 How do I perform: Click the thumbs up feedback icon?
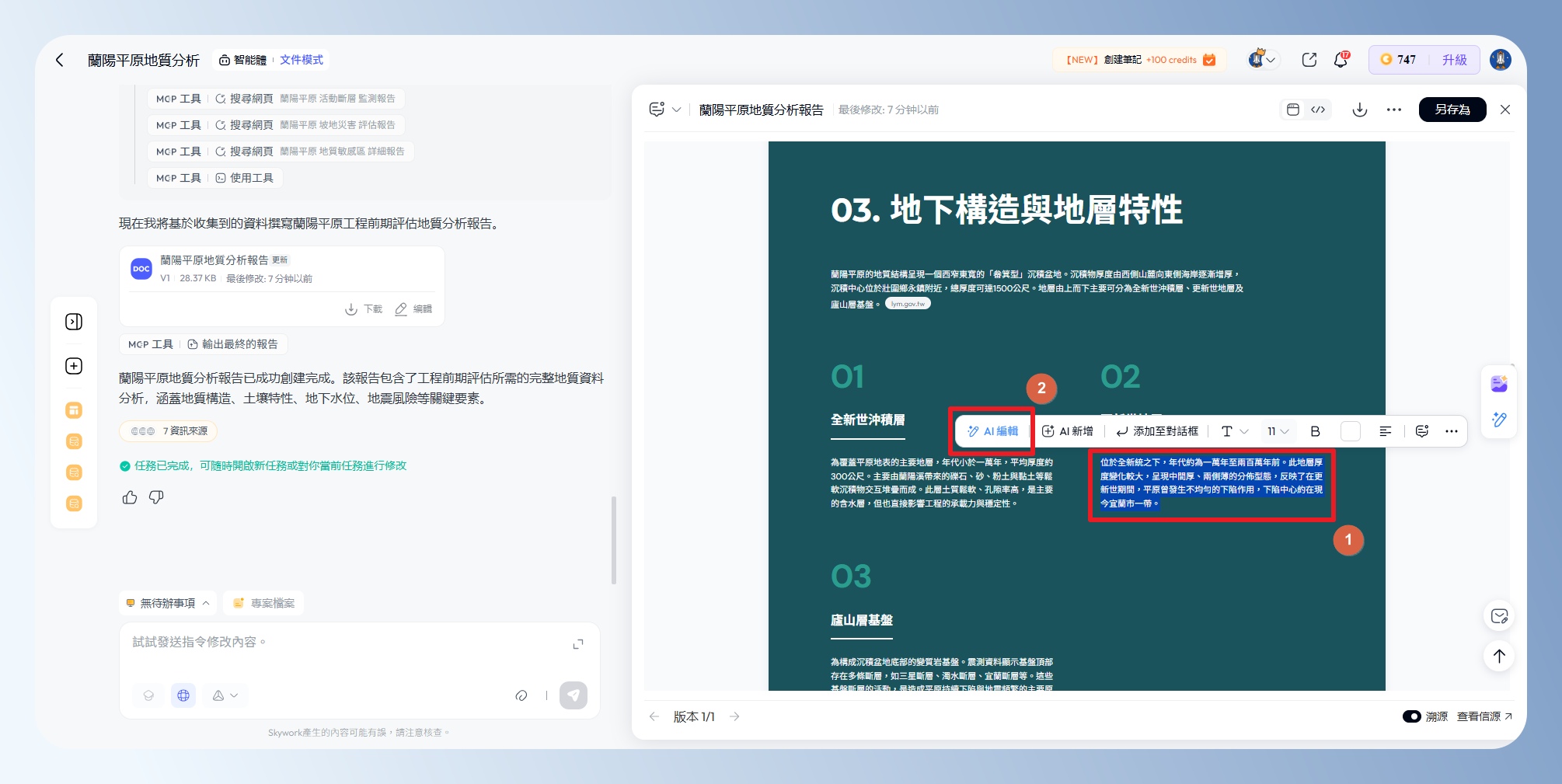click(x=130, y=497)
